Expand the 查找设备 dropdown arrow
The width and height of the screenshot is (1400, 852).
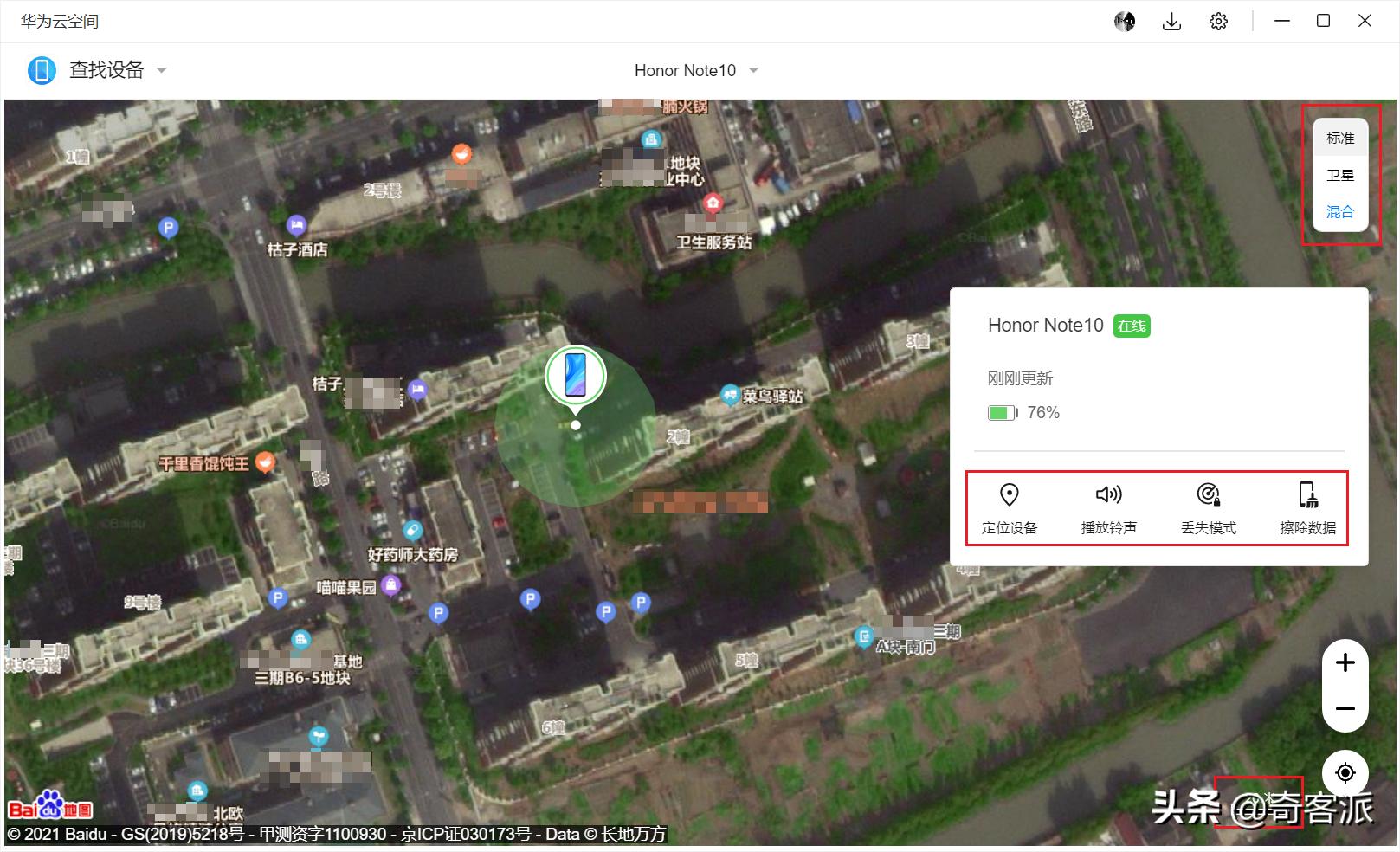(161, 71)
